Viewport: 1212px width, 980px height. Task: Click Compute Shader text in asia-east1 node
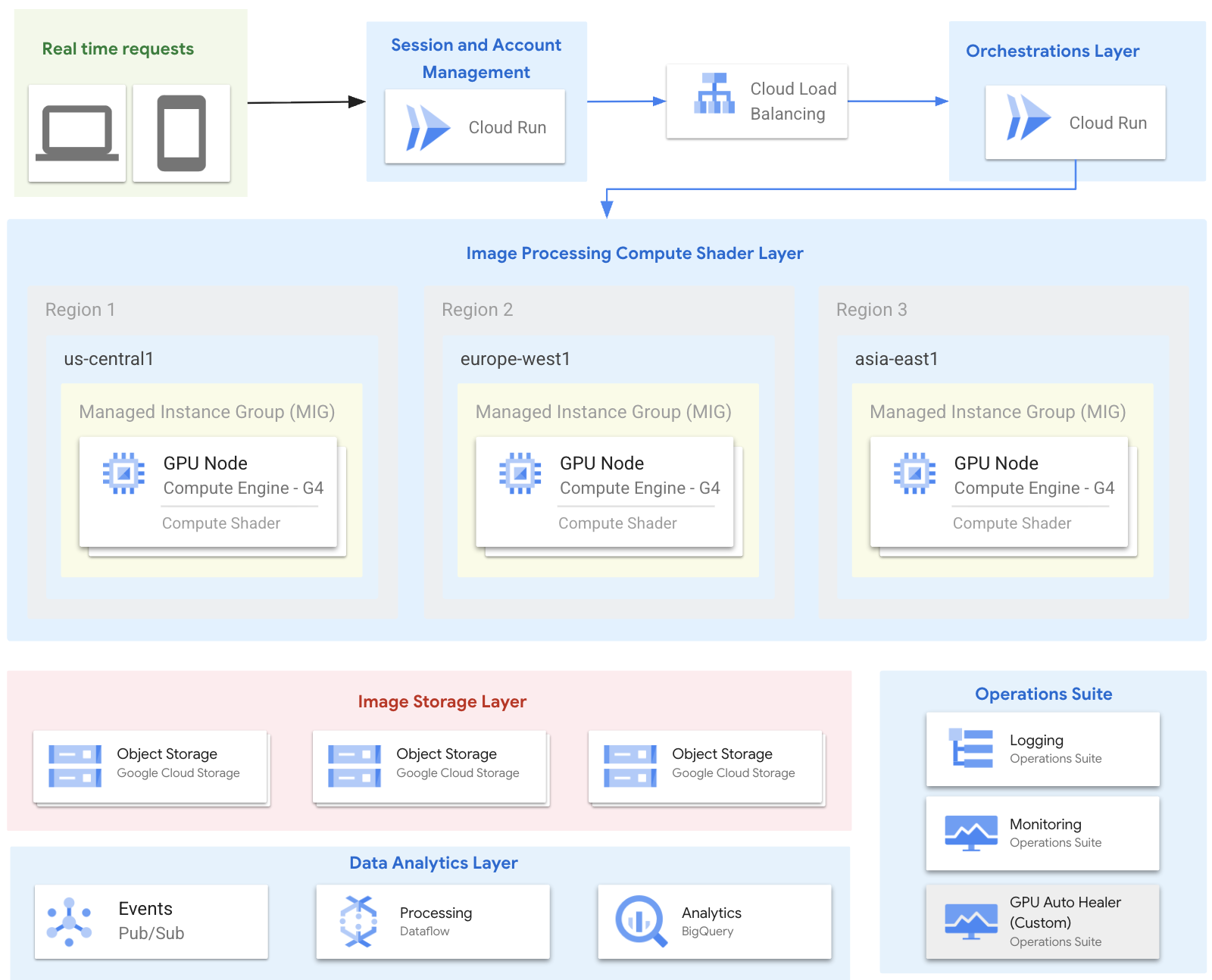[x=1012, y=523]
